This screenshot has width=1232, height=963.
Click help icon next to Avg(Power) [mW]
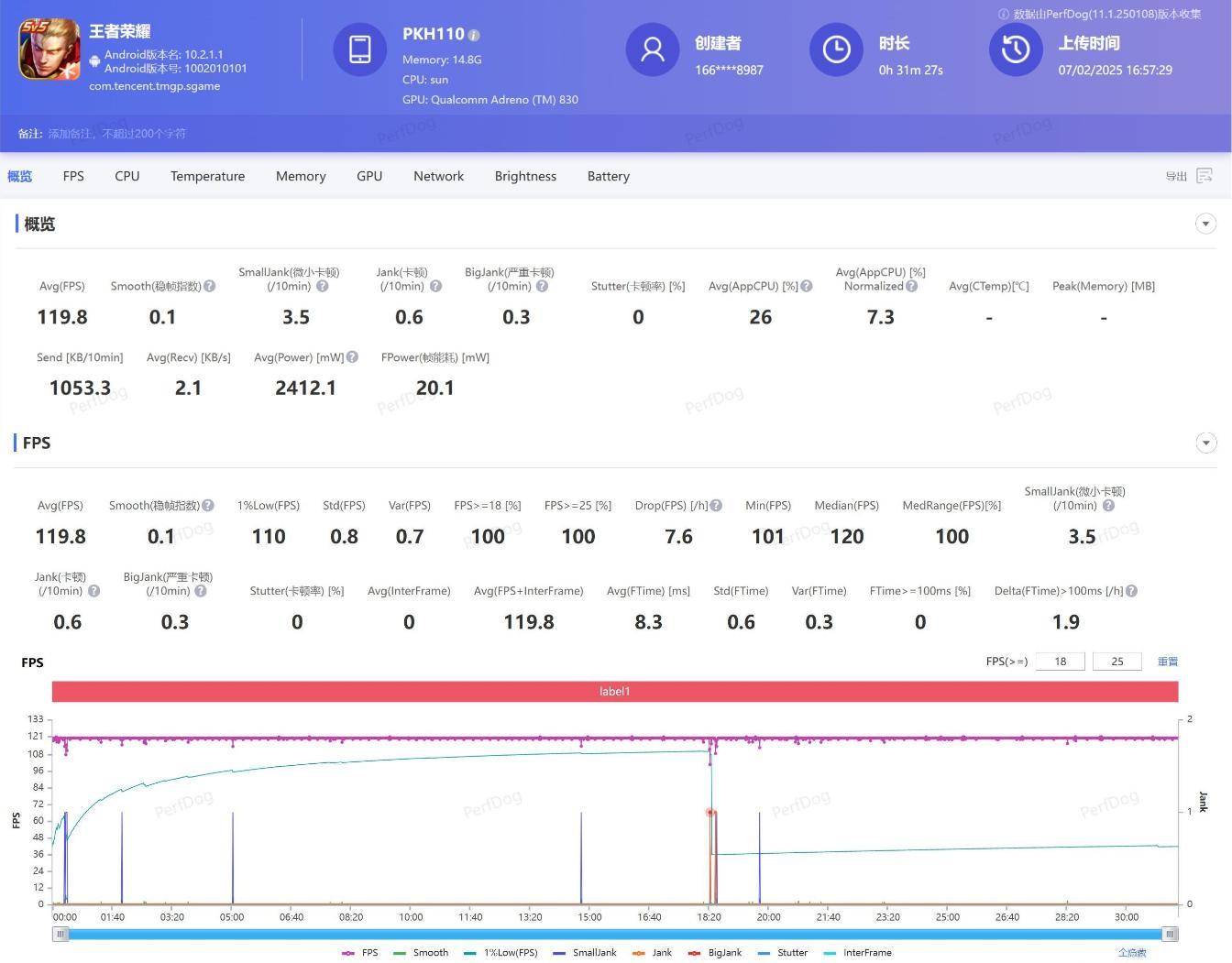coord(352,357)
